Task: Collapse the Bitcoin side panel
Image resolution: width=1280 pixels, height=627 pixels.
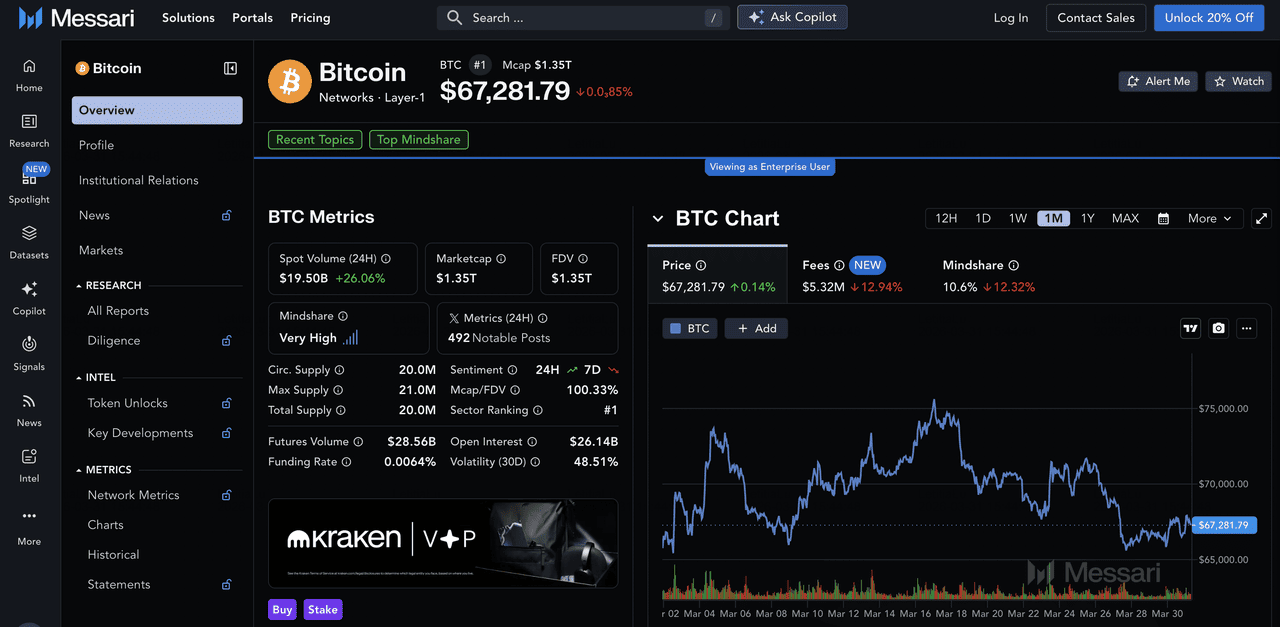Action: 230,68
